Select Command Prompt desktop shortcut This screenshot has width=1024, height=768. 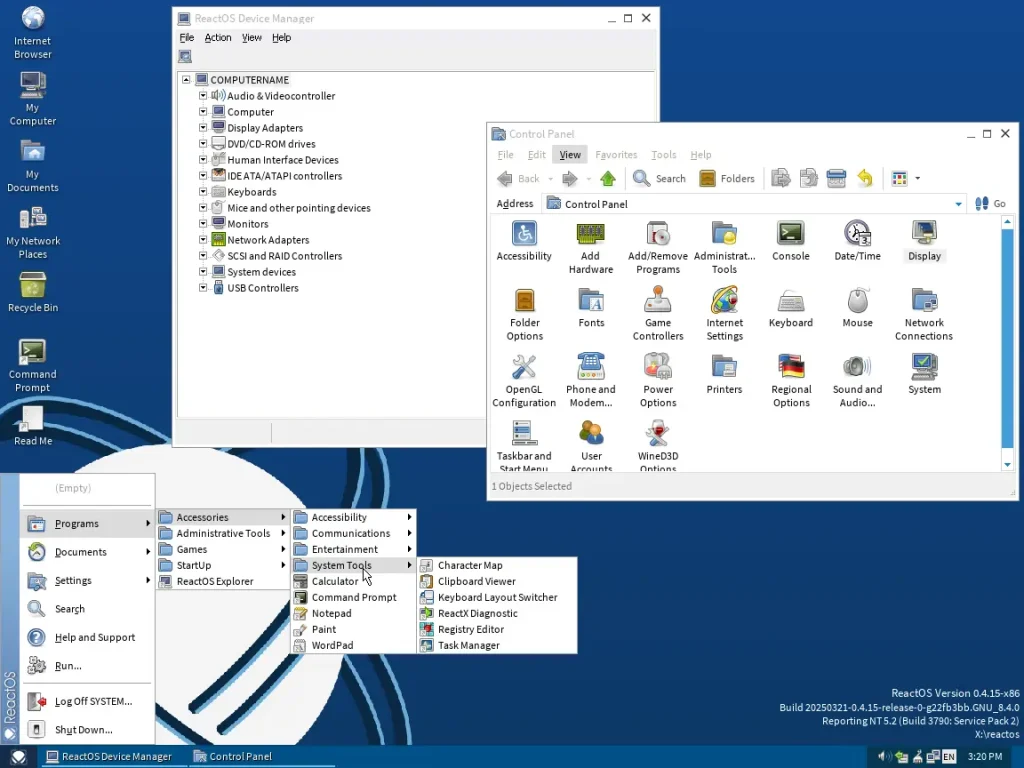[x=33, y=366]
